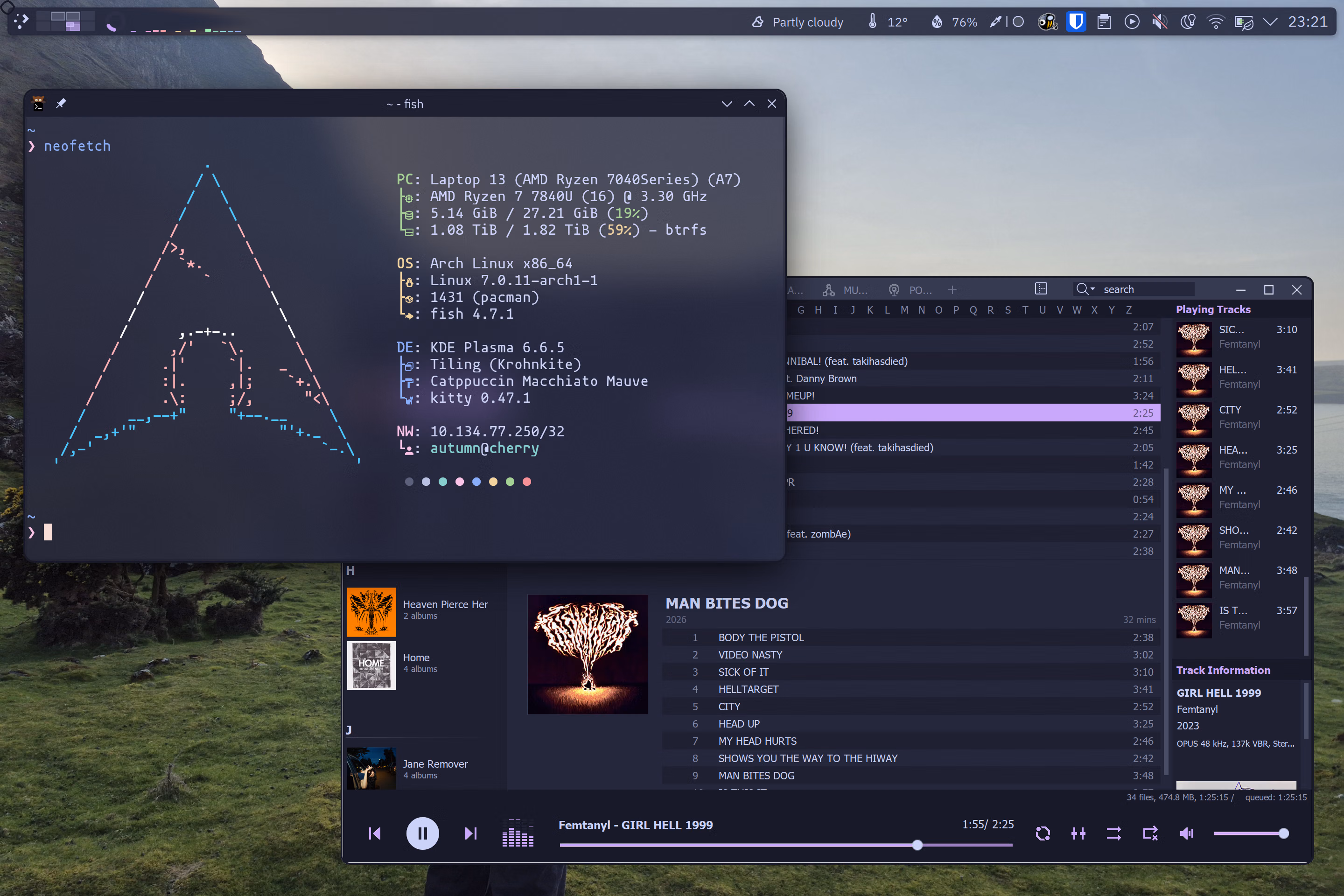Focus the search input field
Viewport: 1344px width, 896px height.
1148,289
